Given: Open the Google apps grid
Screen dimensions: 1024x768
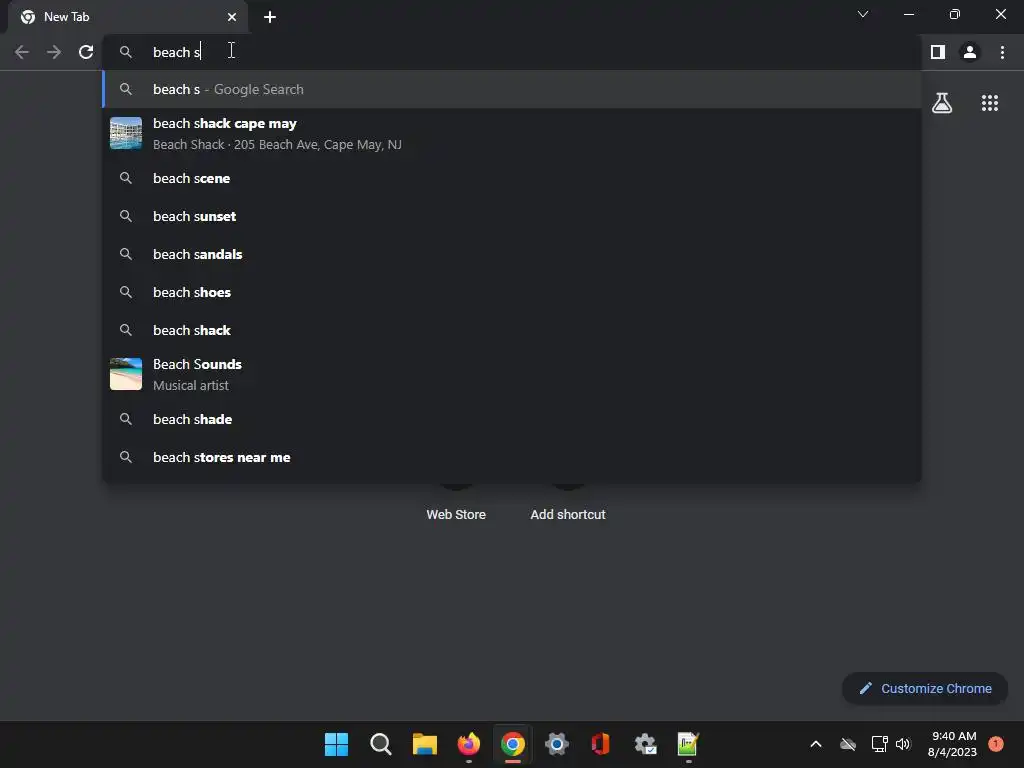Looking at the screenshot, I should (x=990, y=103).
